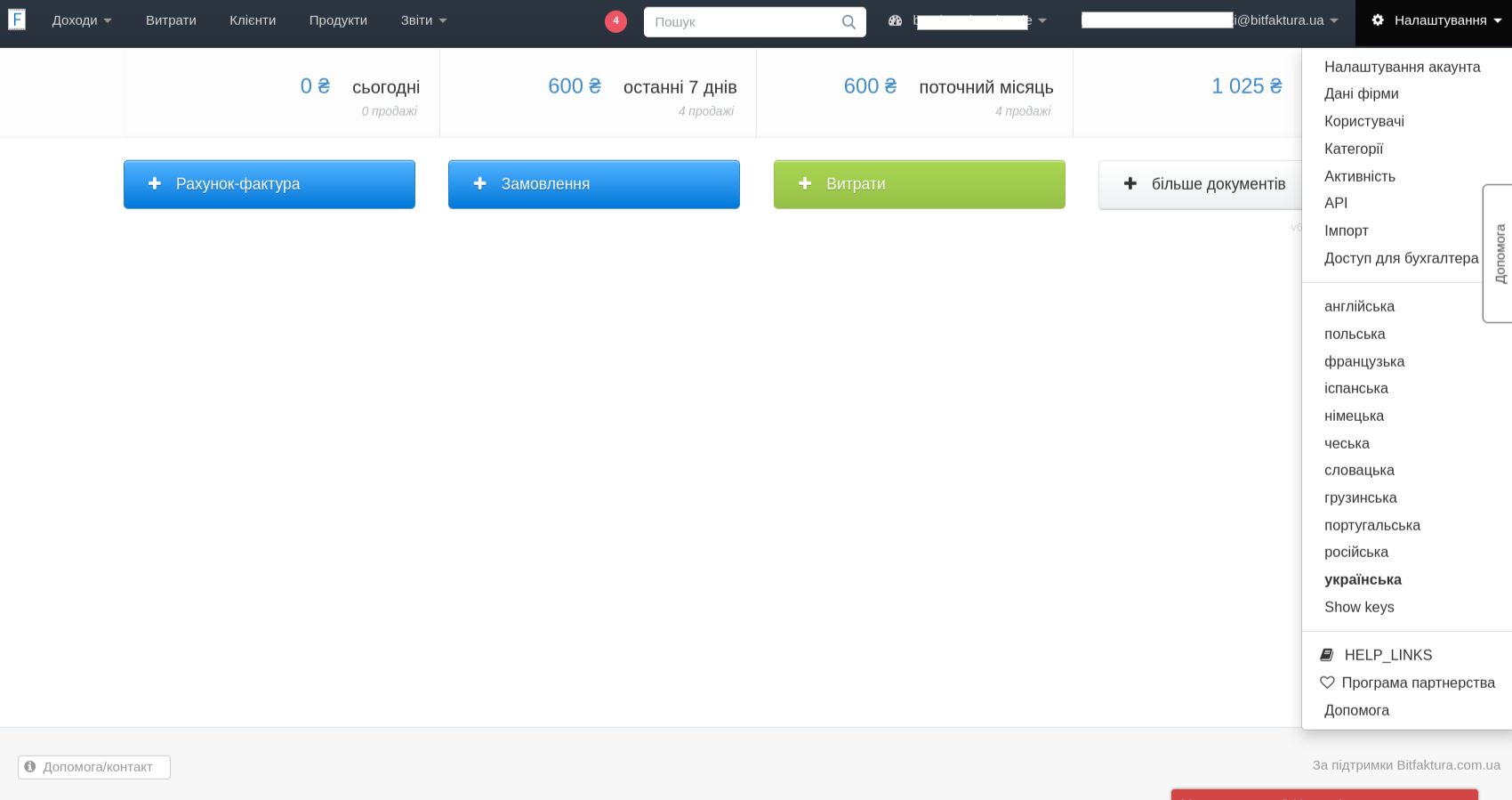This screenshot has height=800, width=1512.
Task: Click the plus icon on Витрати button
Action: tap(805, 183)
